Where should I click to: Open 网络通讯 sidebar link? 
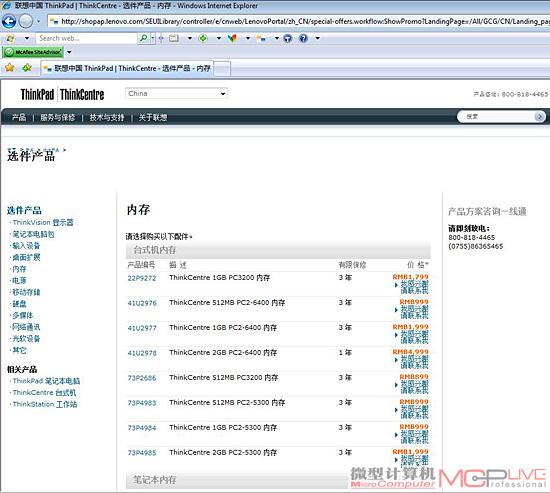(x=26, y=327)
